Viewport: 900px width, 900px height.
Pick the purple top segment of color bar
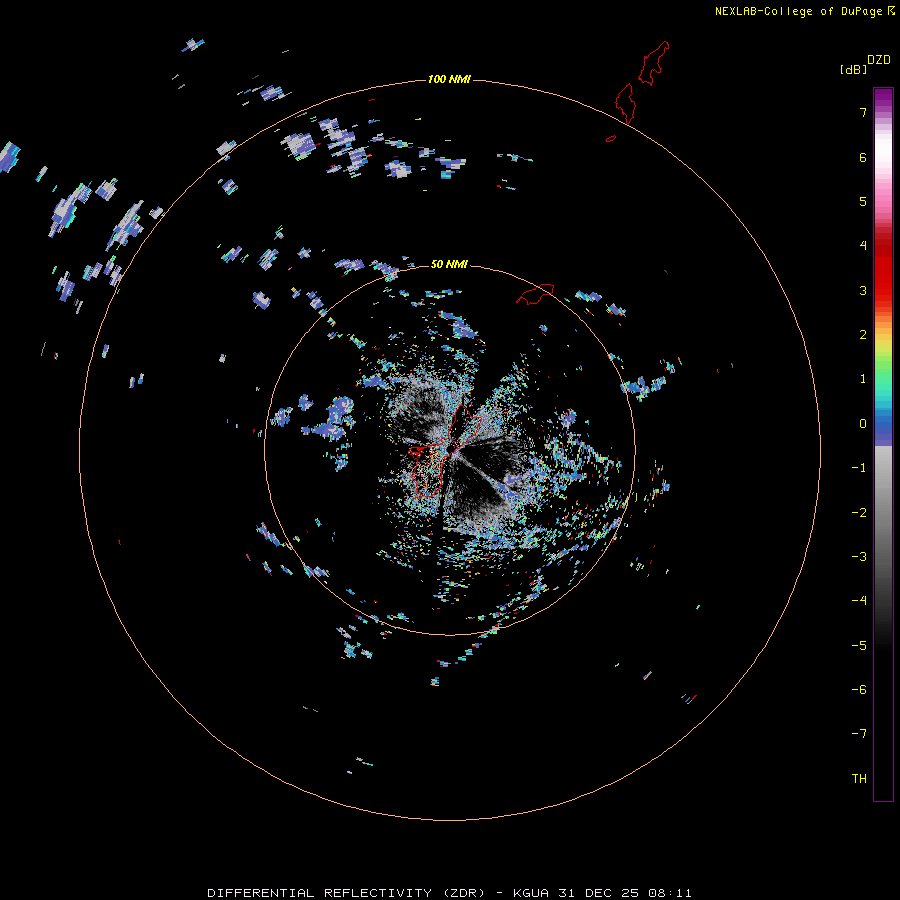tap(883, 98)
